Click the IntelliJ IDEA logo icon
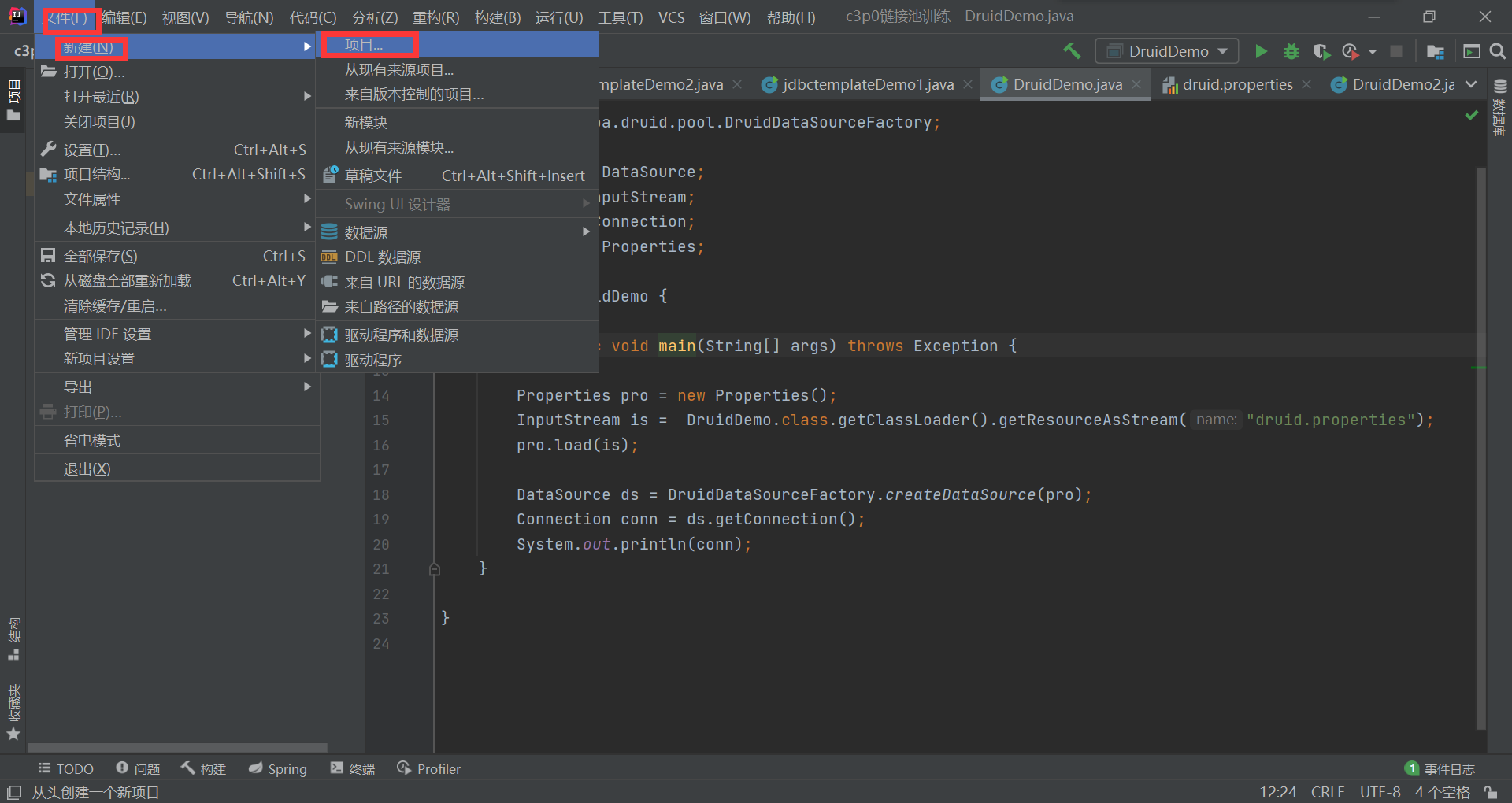Screen dimensions: 1512x803 pyautogui.click(x=17, y=17)
